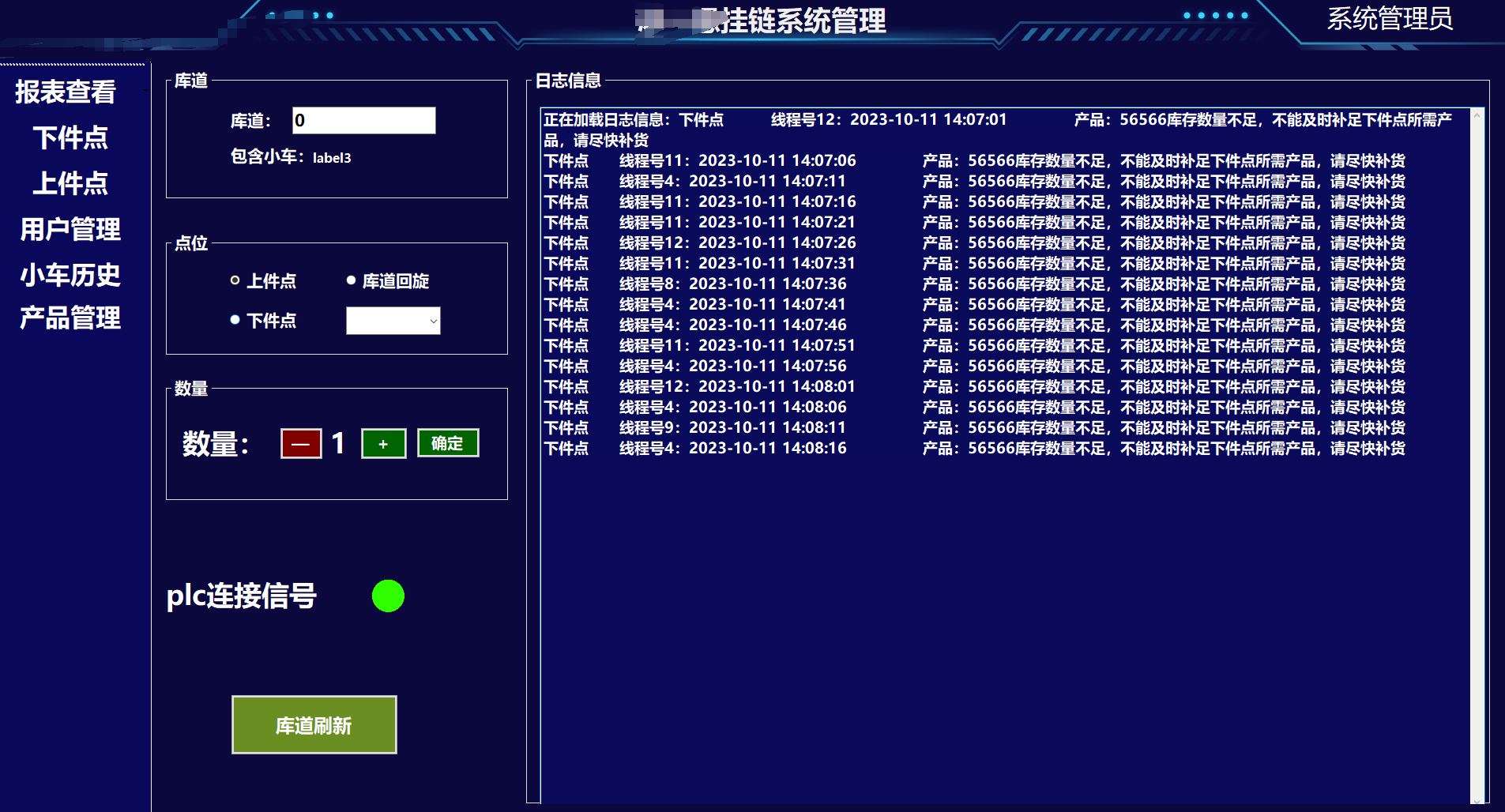Image resolution: width=1505 pixels, height=812 pixels.
Task: Click the log scrollbar down arrow
Action: [x=1477, y=799]
